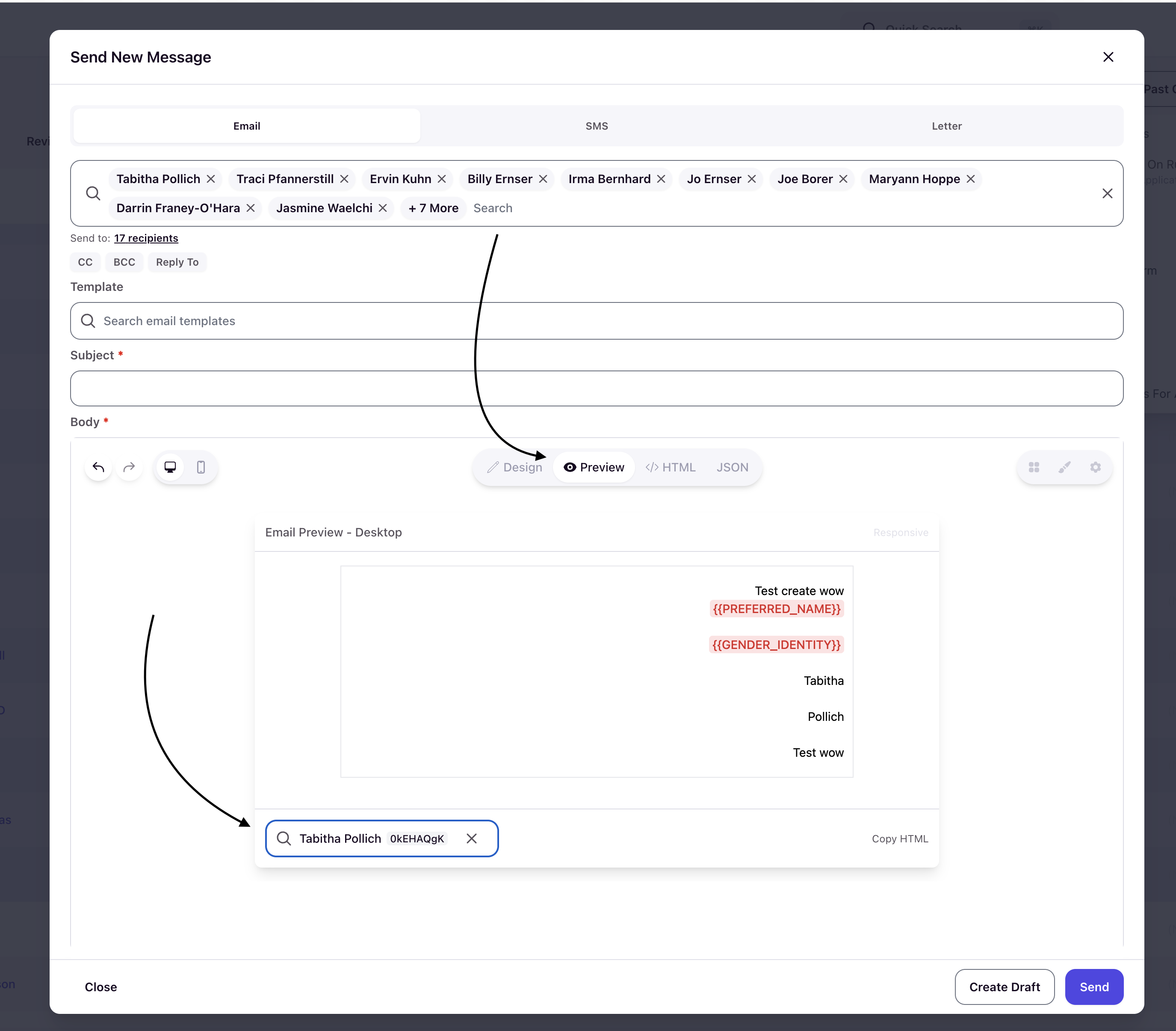Undo the last editor change
Screen dimensions: 1176x1031
[x=98, y=467]
